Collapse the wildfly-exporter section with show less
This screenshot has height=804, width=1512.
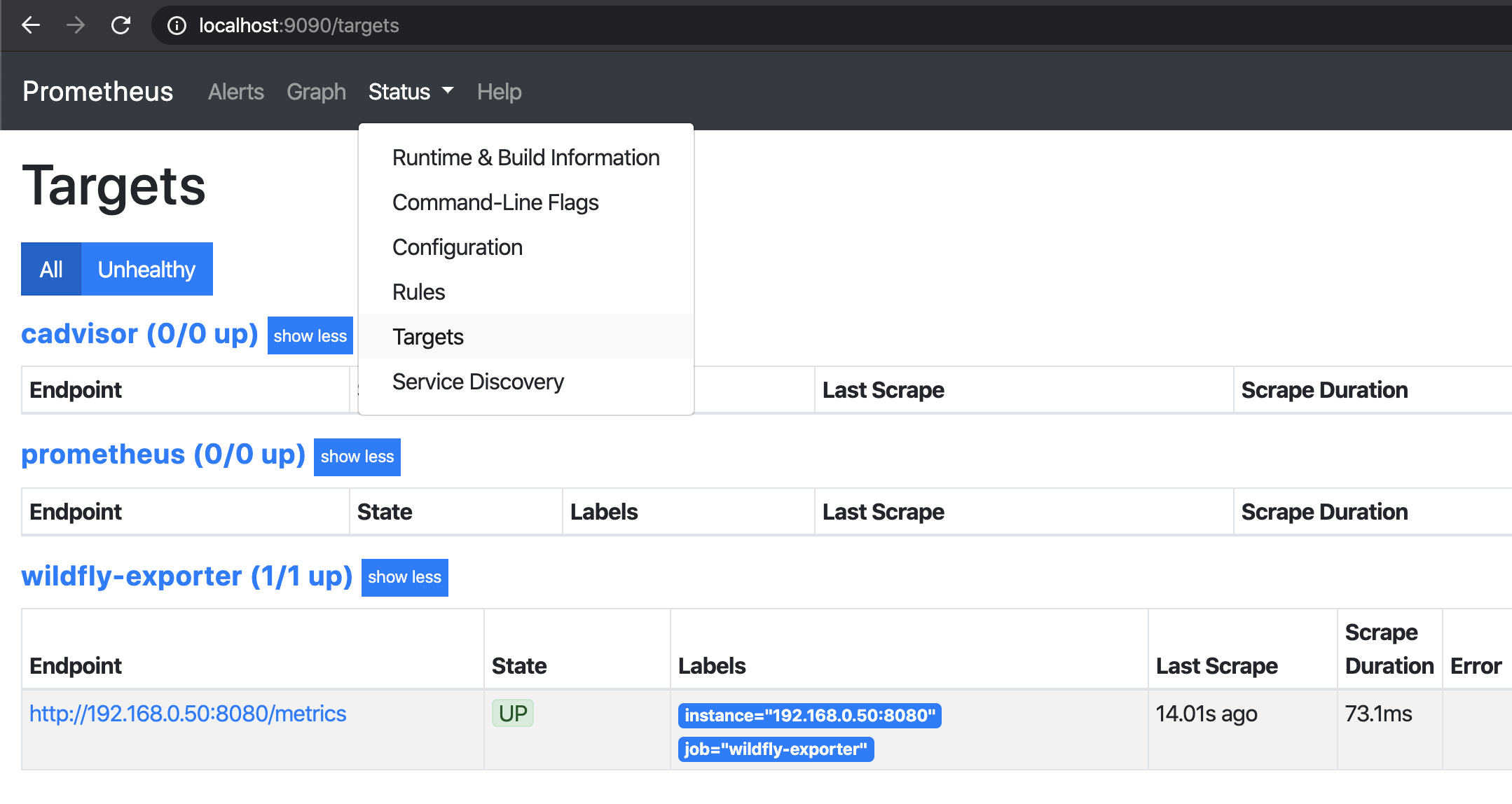(x=404, y=577)
